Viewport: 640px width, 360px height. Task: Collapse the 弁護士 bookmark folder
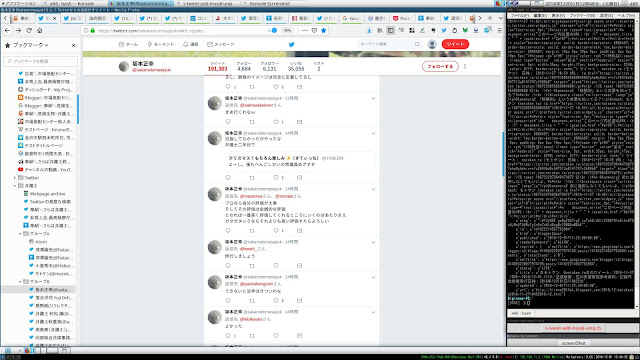click(15, 186)
